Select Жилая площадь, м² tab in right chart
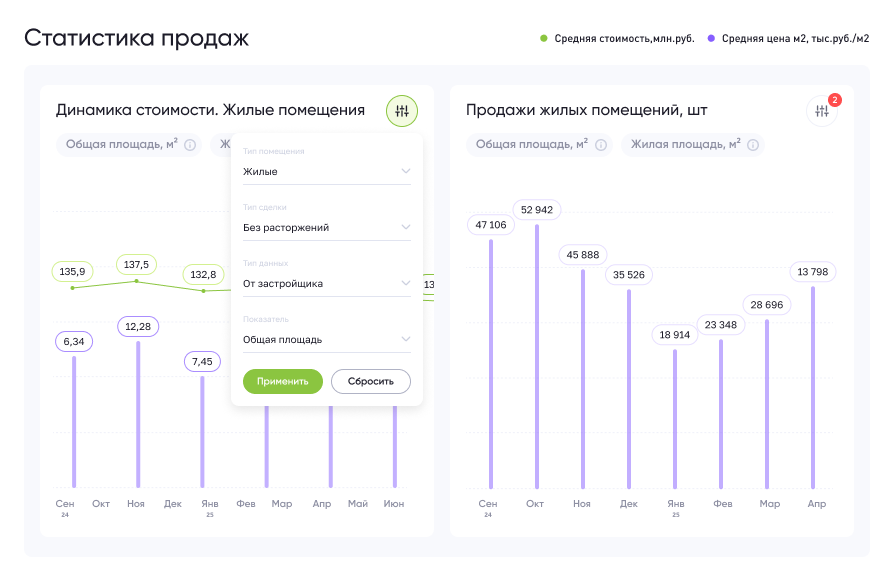Image resolution: width=894 pixels, height=581 pixels. (693, 145)
